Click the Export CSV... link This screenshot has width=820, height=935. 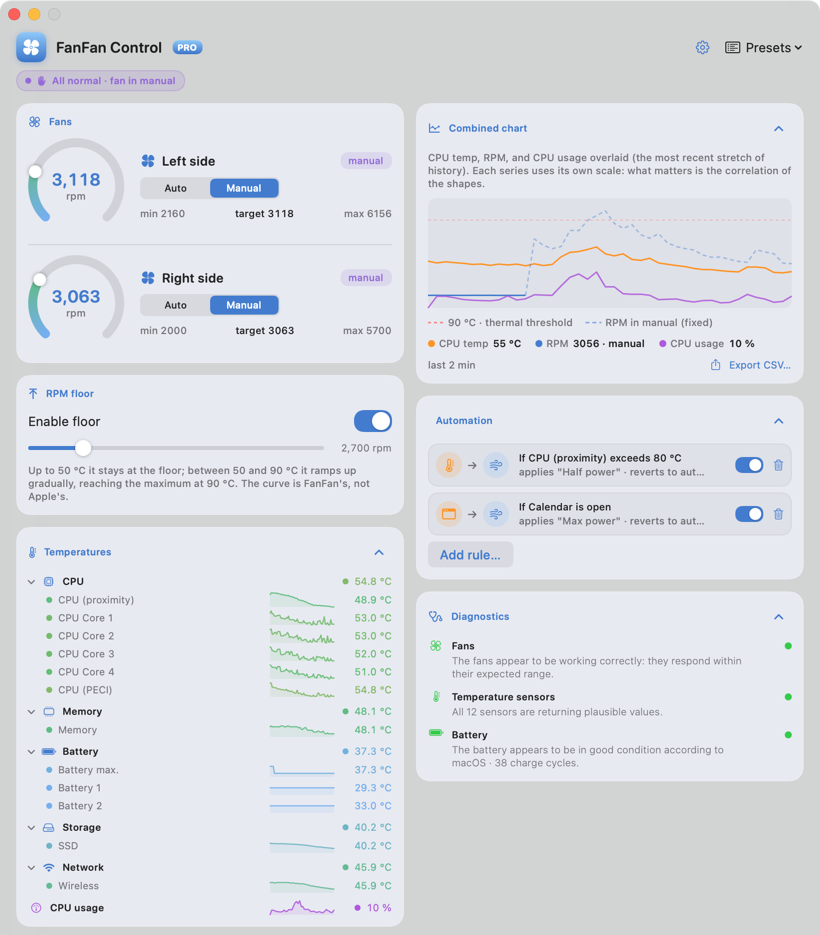click(760, 365)
